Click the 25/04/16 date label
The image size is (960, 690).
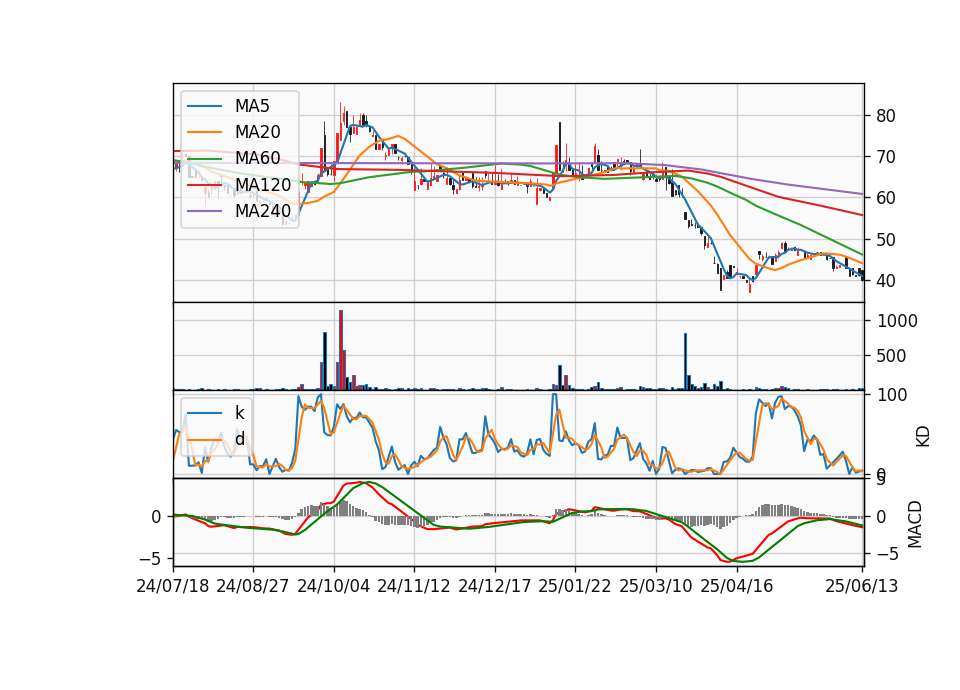(x=737, y=586)
